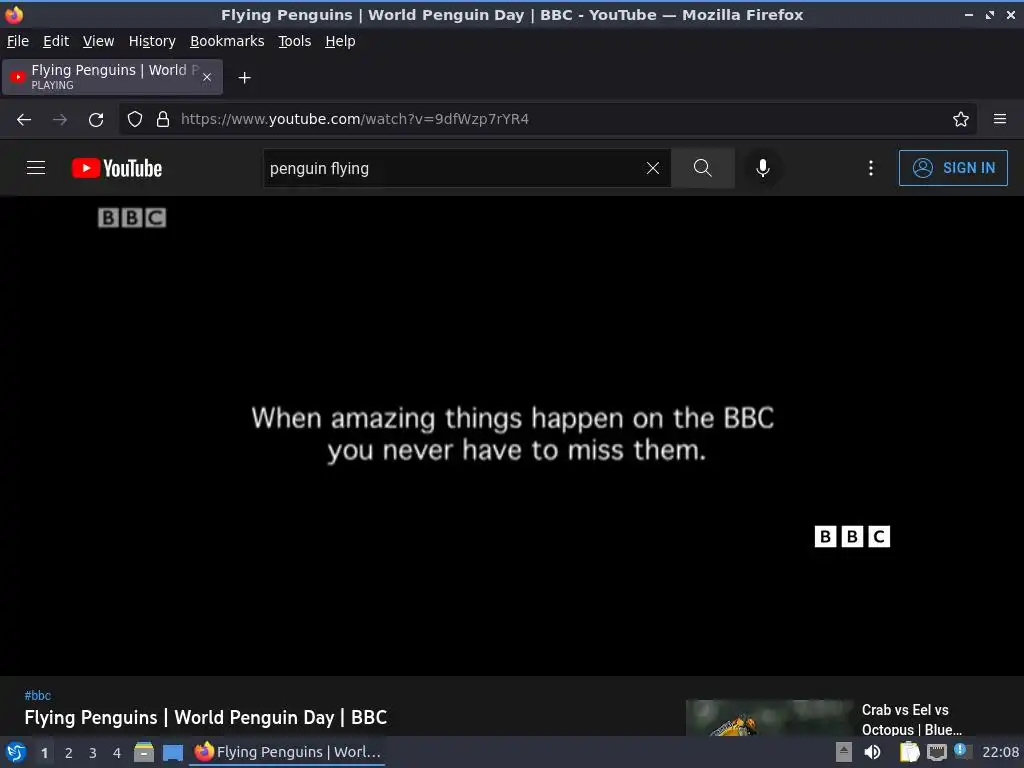The width and height of the screenshot is (1024, 768).
Task: Click the video player to pause
Action: click(x=512, y=436)
